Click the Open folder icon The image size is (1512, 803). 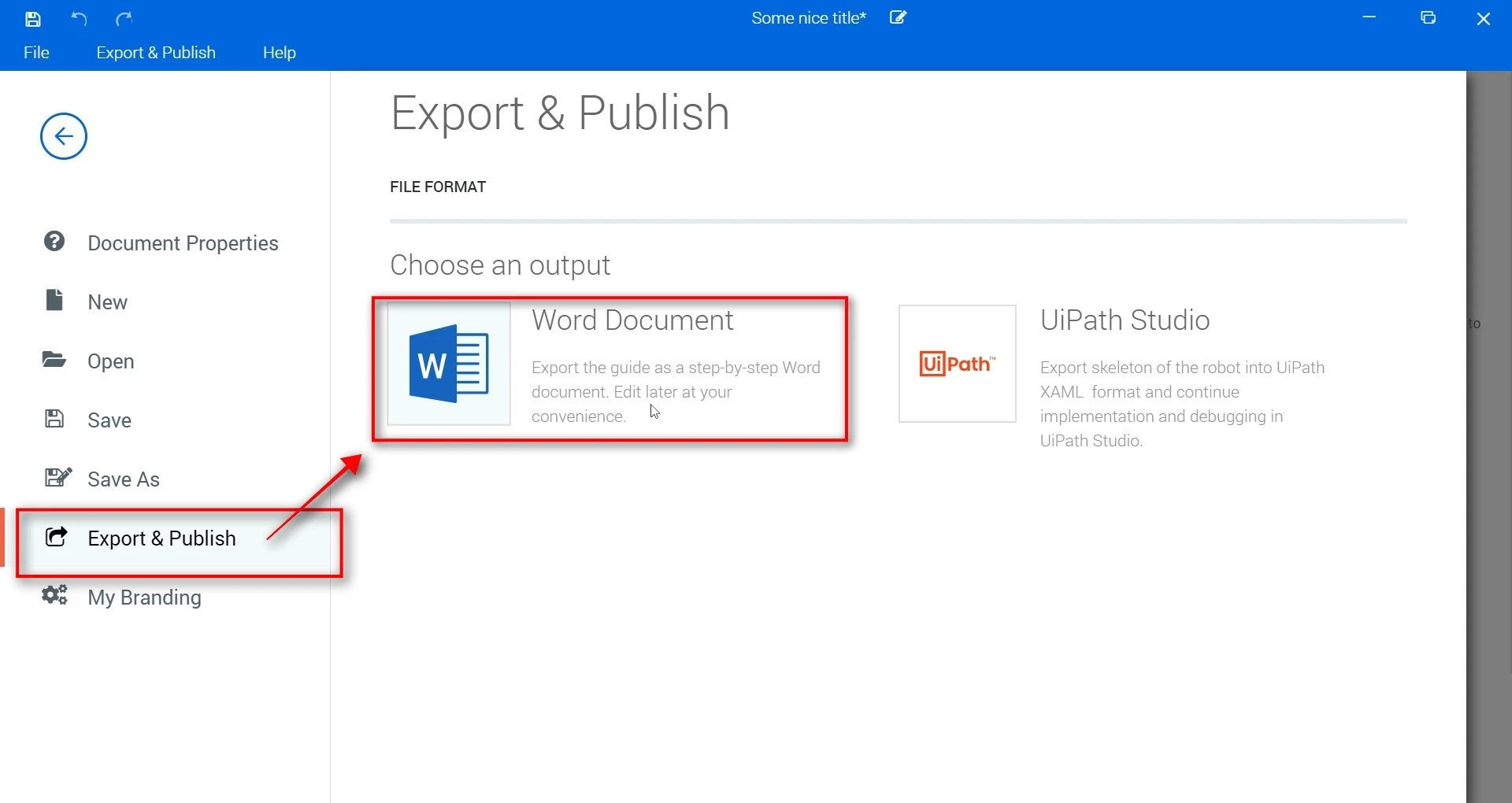(54, 360)
